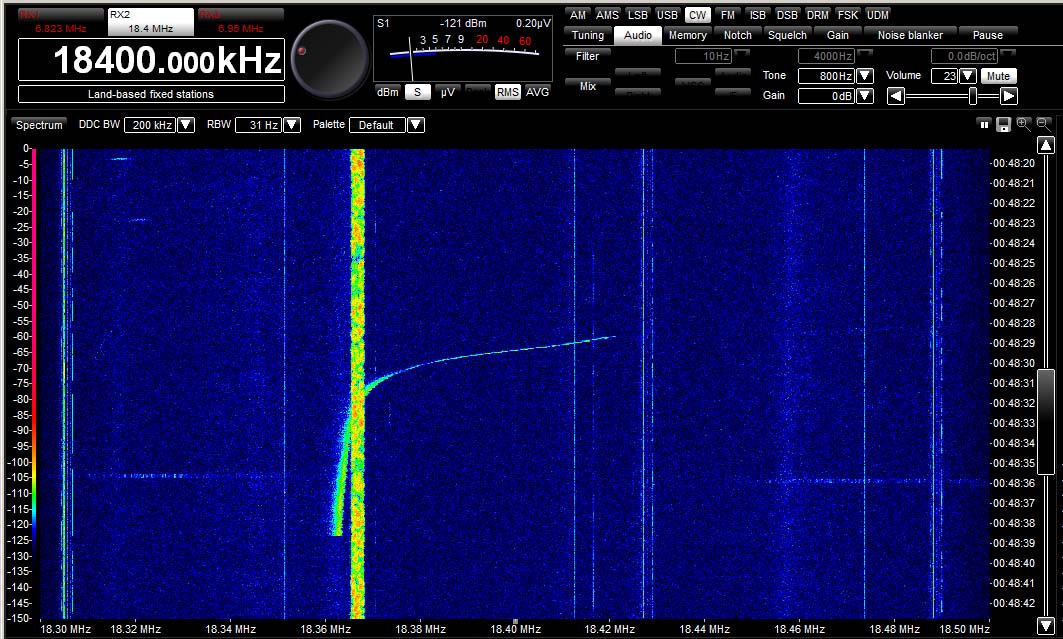1063x639 pixels.
Task: Open DDC BW dropdown
Action: 186,125
